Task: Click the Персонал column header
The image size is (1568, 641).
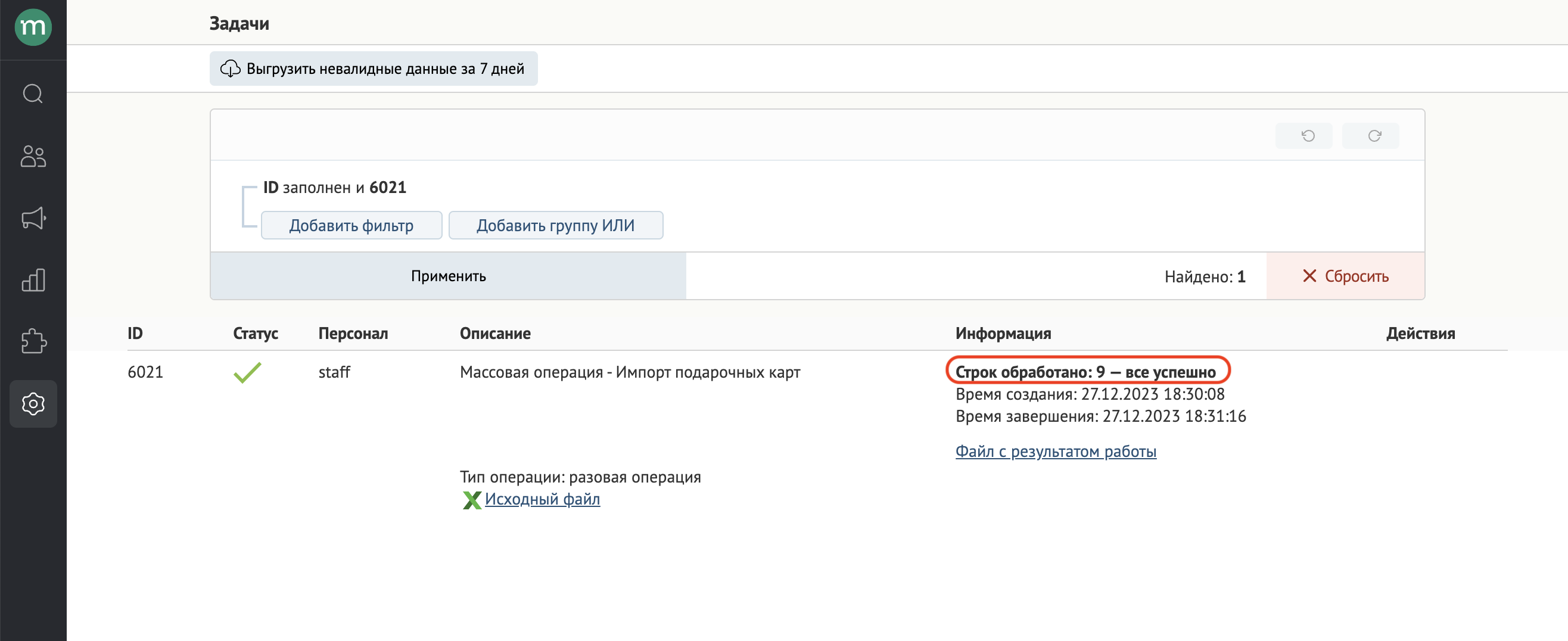Action: point(353,334)
